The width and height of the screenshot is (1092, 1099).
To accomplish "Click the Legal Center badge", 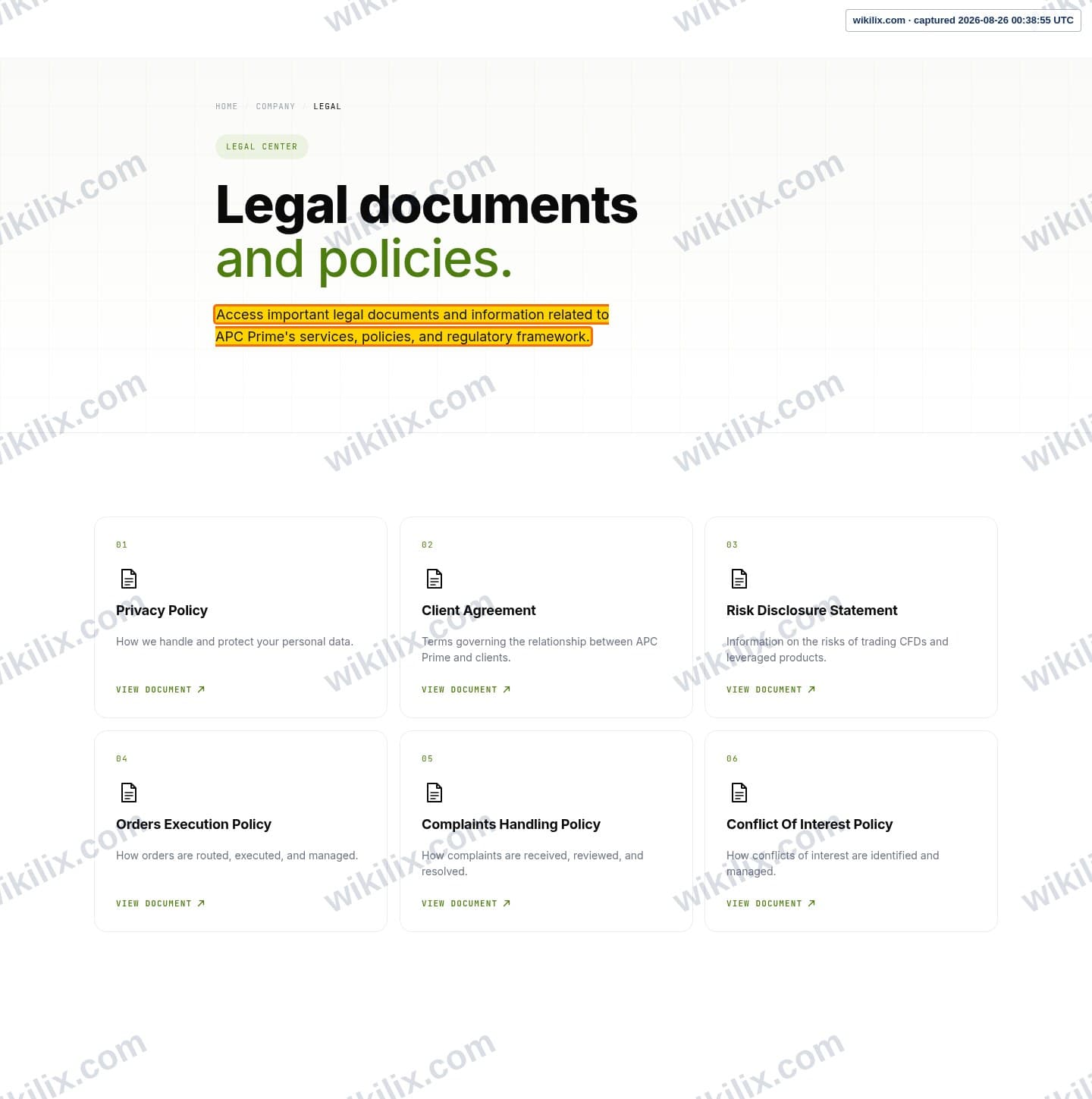I will (x=262, y=146).
